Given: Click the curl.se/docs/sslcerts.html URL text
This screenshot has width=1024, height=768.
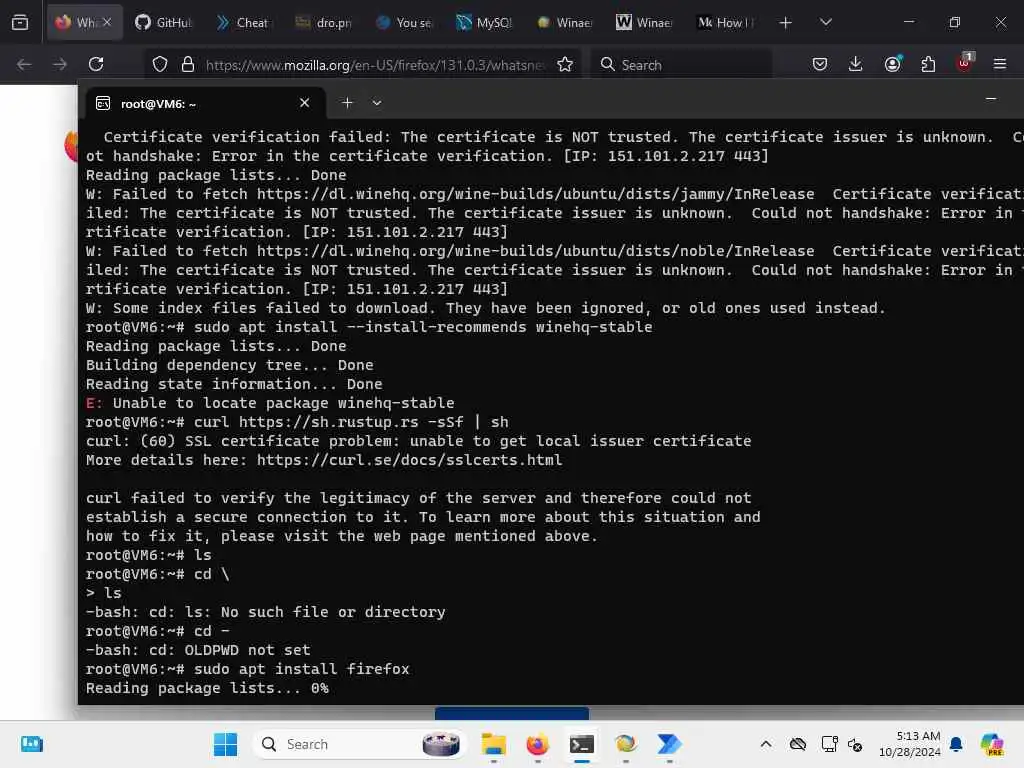Looking at the screenshot, I should [409, 460].
